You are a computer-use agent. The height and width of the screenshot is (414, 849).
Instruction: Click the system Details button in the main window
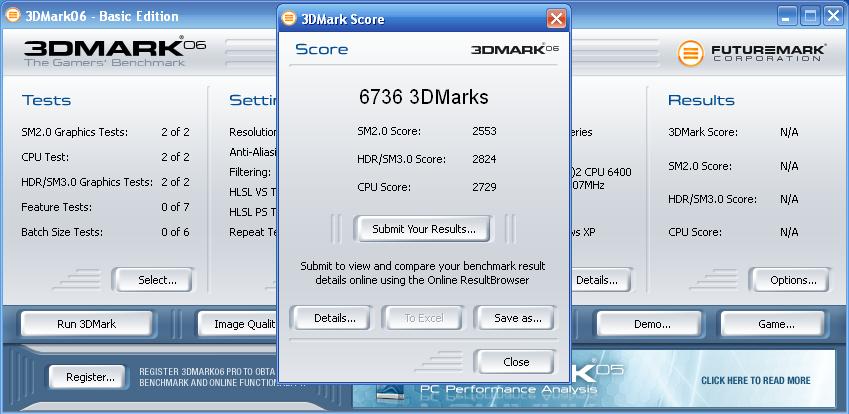coord(600,280)
